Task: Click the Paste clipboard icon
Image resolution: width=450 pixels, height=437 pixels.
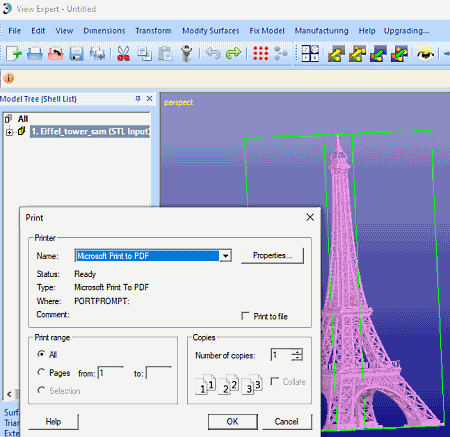Action: 165,53
